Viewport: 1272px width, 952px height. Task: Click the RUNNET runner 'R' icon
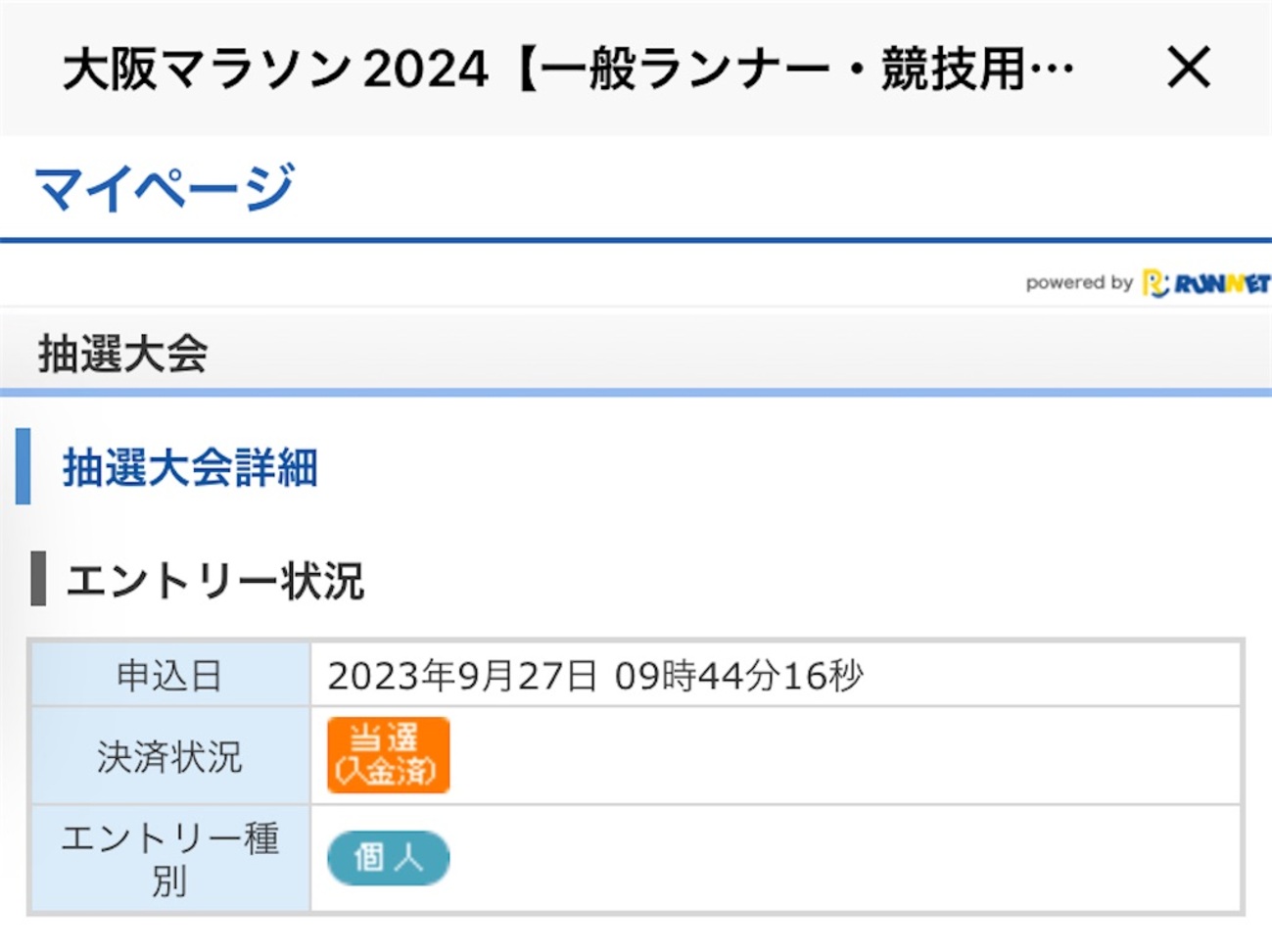(x=1155, y=283)
